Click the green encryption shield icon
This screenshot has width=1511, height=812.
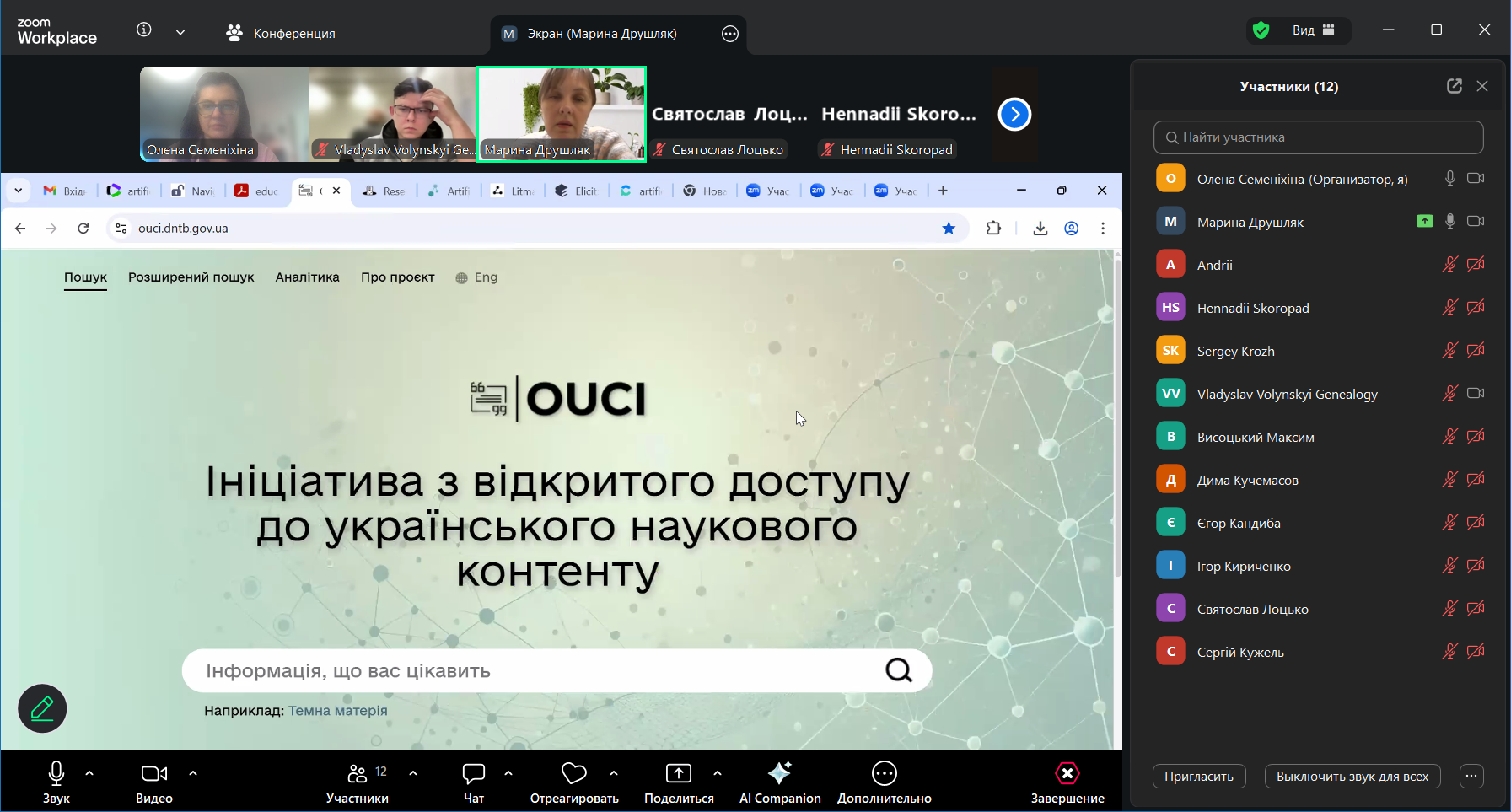pyautogui.click(x=1261, y=31)
